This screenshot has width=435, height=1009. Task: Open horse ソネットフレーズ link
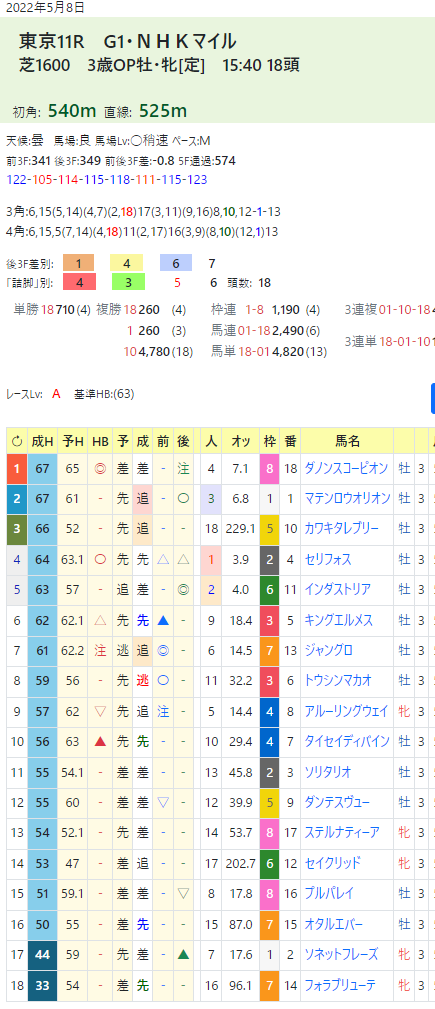tap(341, 954)
